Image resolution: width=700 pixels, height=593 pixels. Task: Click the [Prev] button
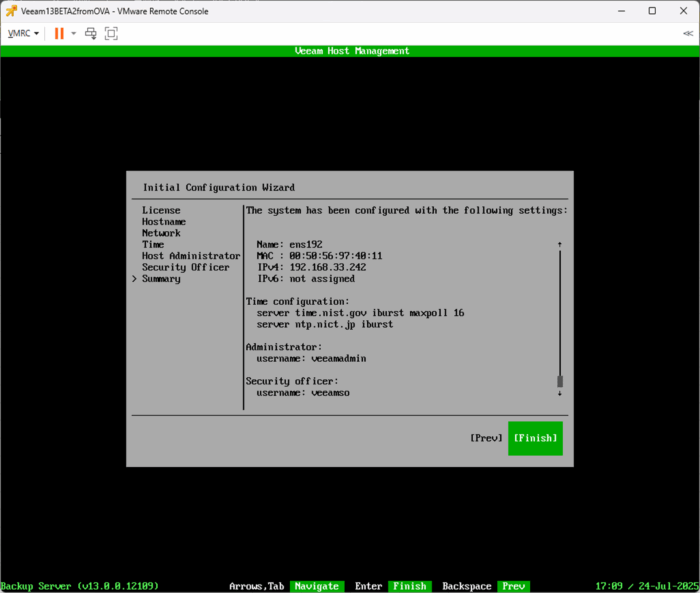pyautogui.click(x=486, y=438)
